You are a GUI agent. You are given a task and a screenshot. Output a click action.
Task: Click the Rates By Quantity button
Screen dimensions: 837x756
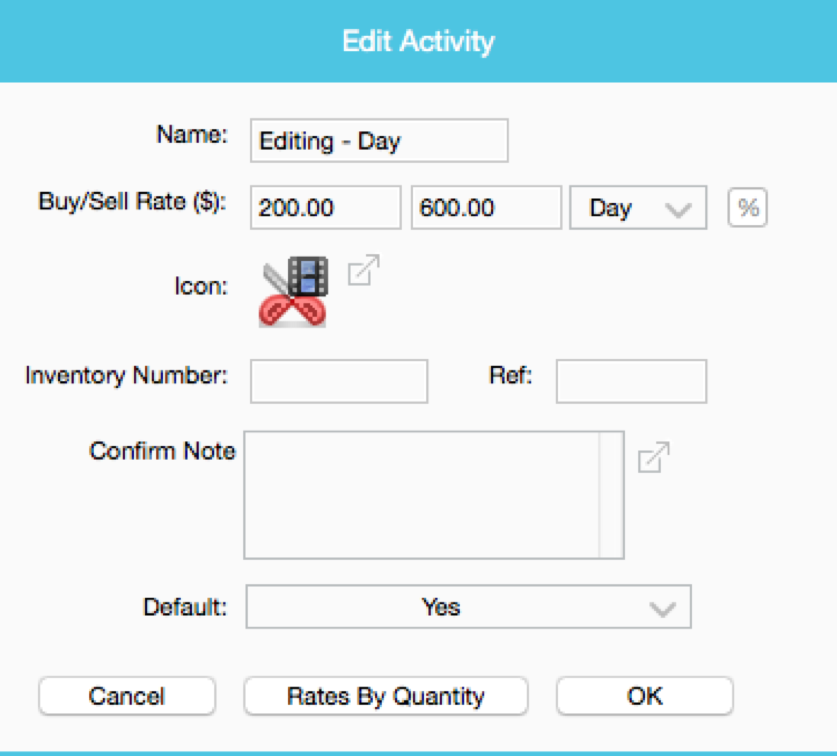[x=386, y=696]
